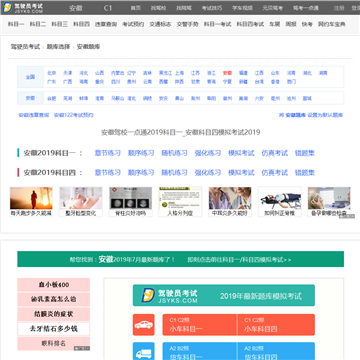This screenshot has width=360, height=360.
Task: Open 交通标志 in secondary navigation
Action: pos(160,24)
